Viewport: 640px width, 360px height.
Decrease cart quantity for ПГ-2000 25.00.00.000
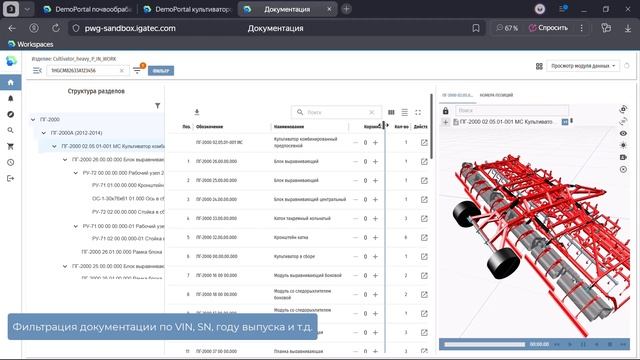[x=356, y=180]
